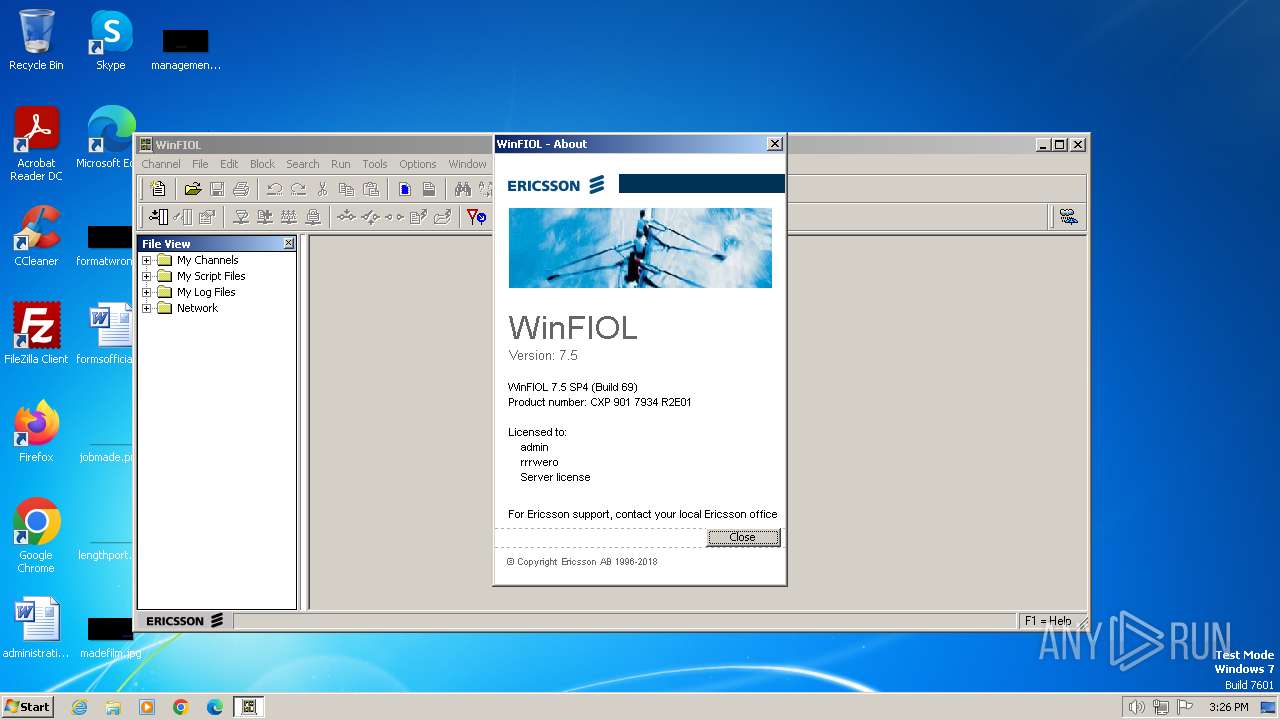Click the disconnect nodes slash icon
This screenshot has height=720, width=1280.
point(370,216)
